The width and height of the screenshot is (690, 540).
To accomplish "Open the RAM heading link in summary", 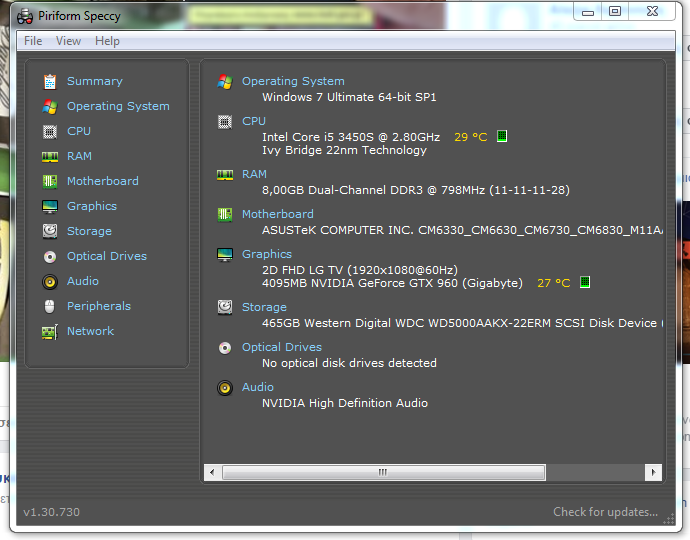I will coord(254,174).
